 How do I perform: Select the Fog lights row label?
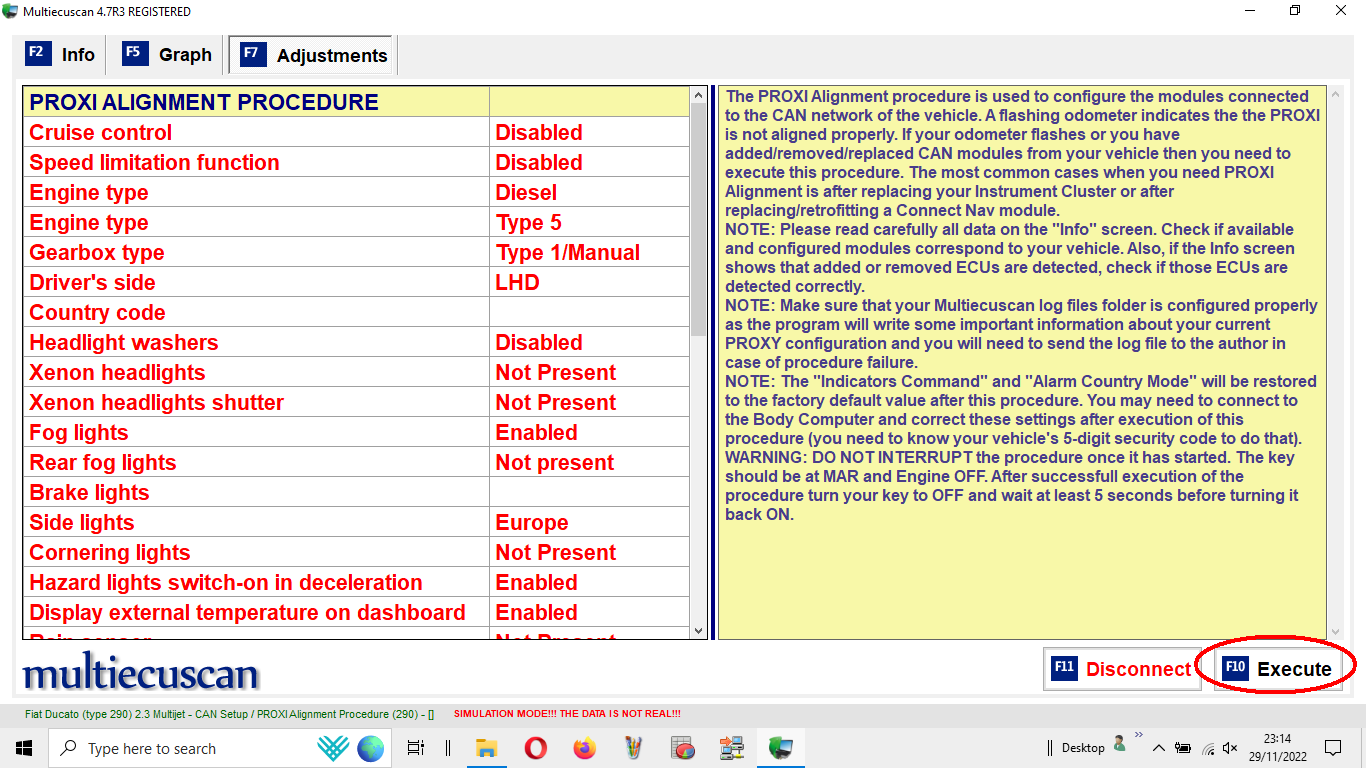[79, 432]
